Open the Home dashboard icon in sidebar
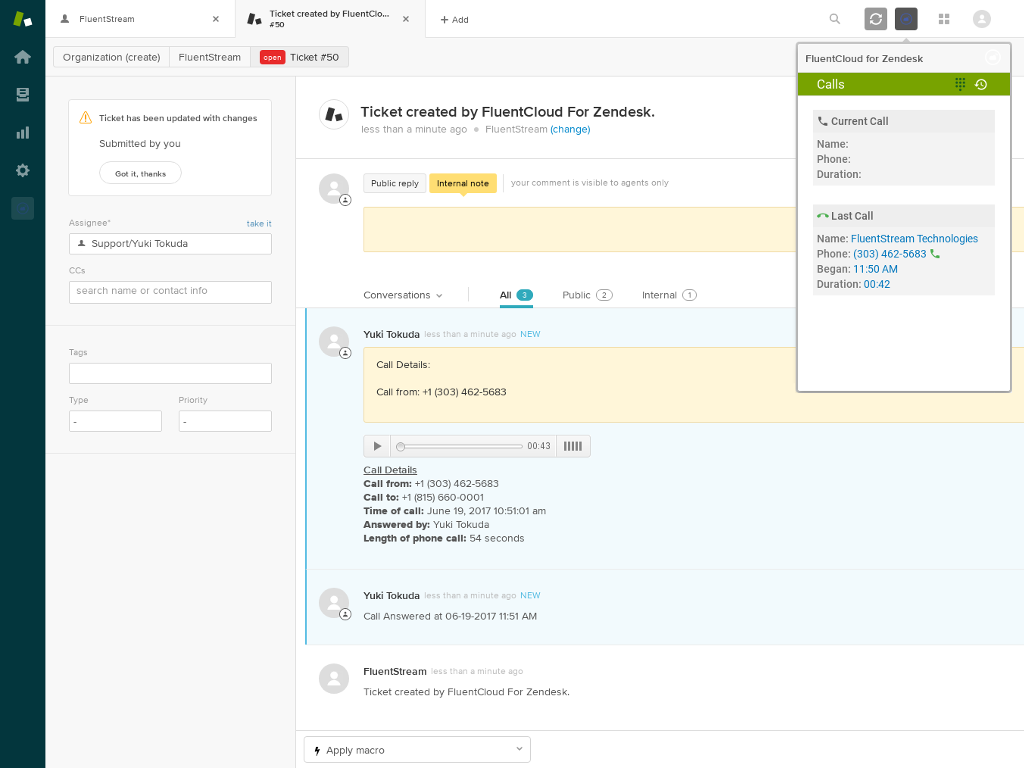This screenshot has width=1024, height=768. coord(22,57)
